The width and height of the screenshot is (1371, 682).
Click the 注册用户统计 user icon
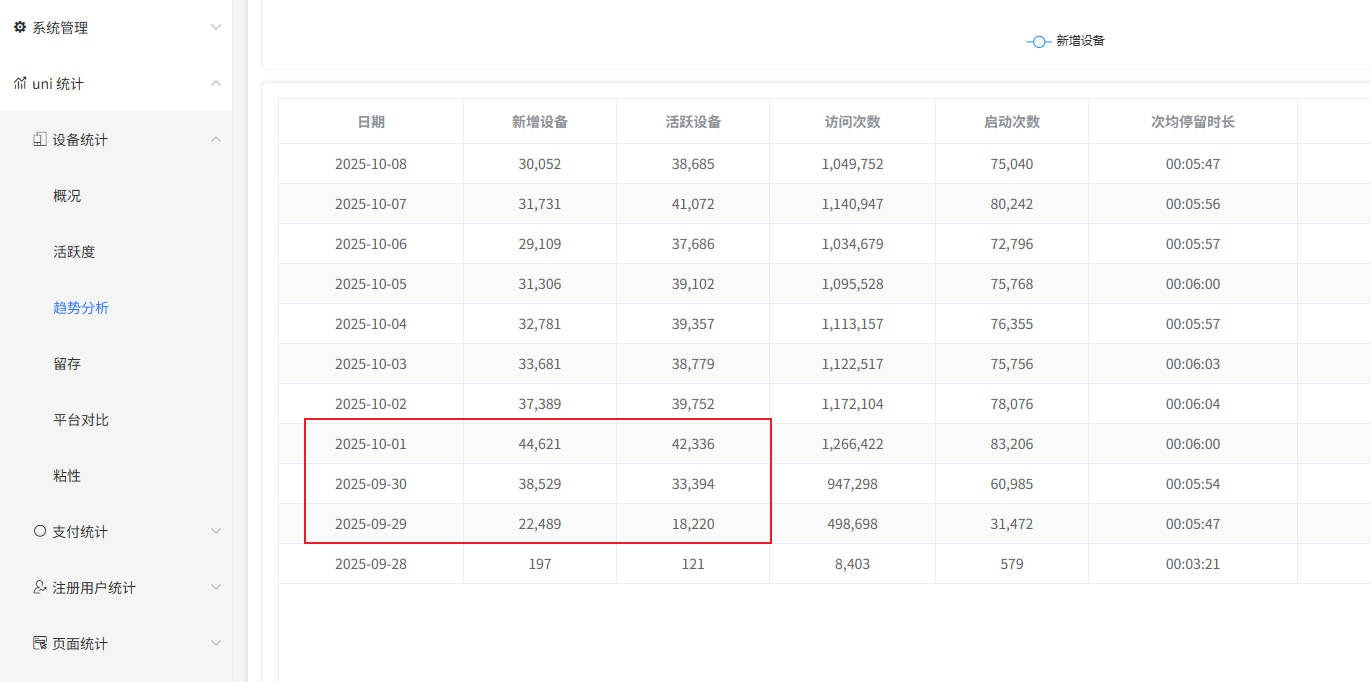point(40,588)
